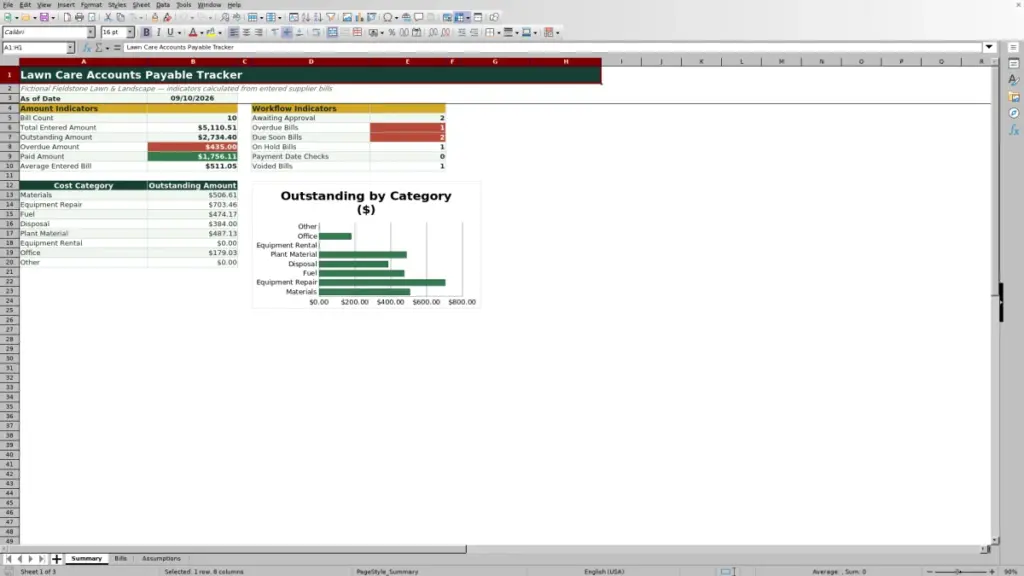1024x576 pixels.
Task: Click the zoom in plus button
Action: pyautogui.click(x=992, y=571)
